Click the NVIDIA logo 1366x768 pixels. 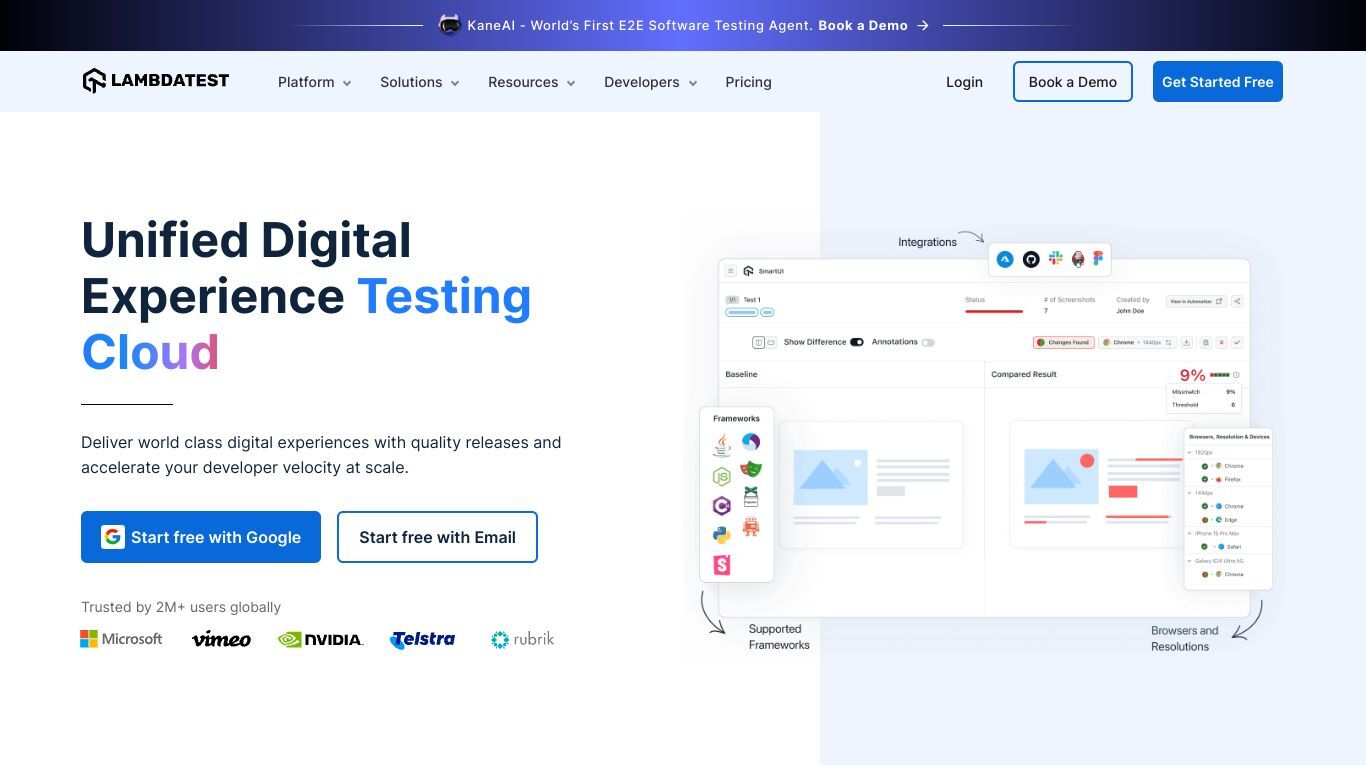321,639
